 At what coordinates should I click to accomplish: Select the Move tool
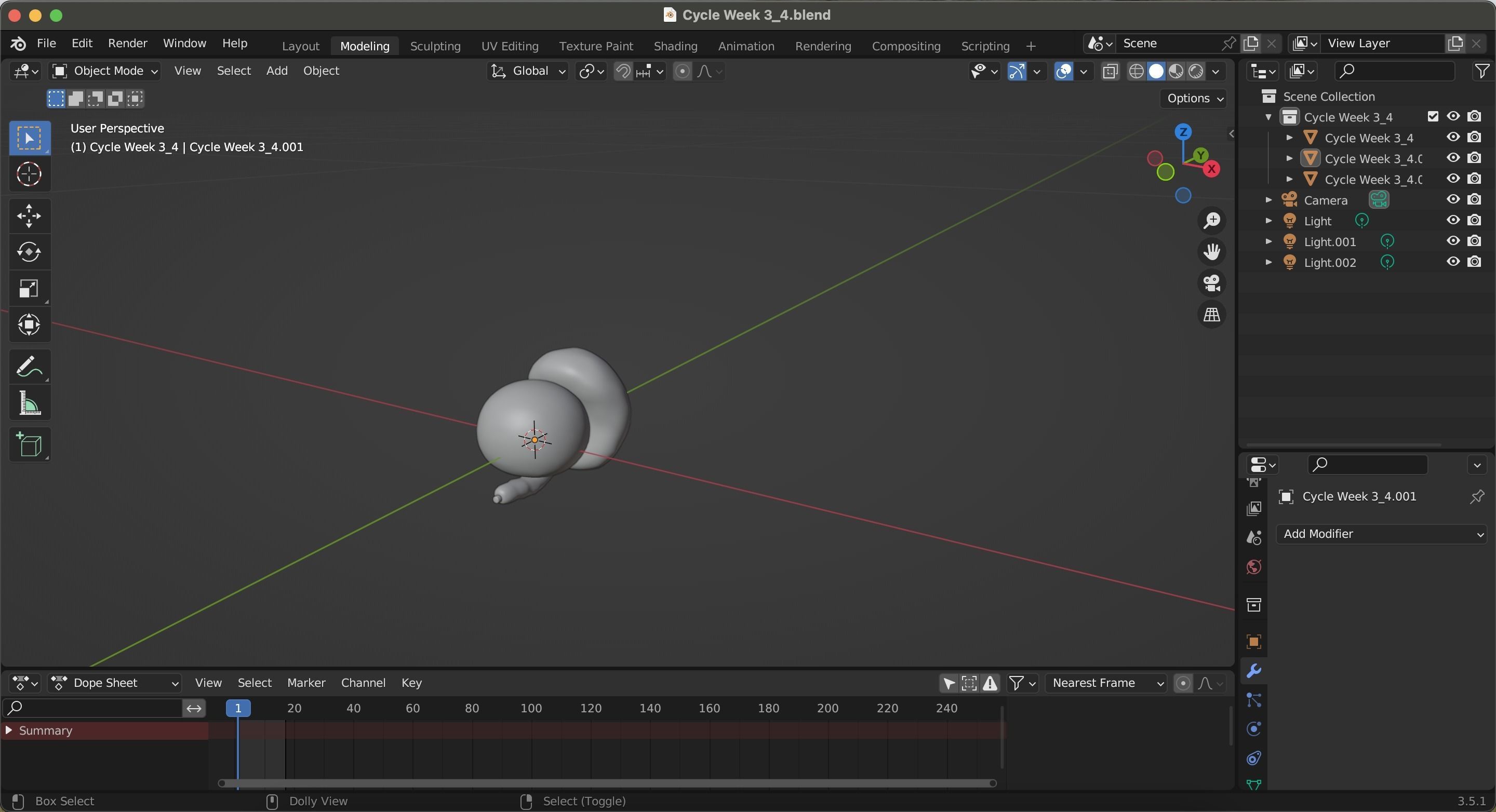coord(30,216)
